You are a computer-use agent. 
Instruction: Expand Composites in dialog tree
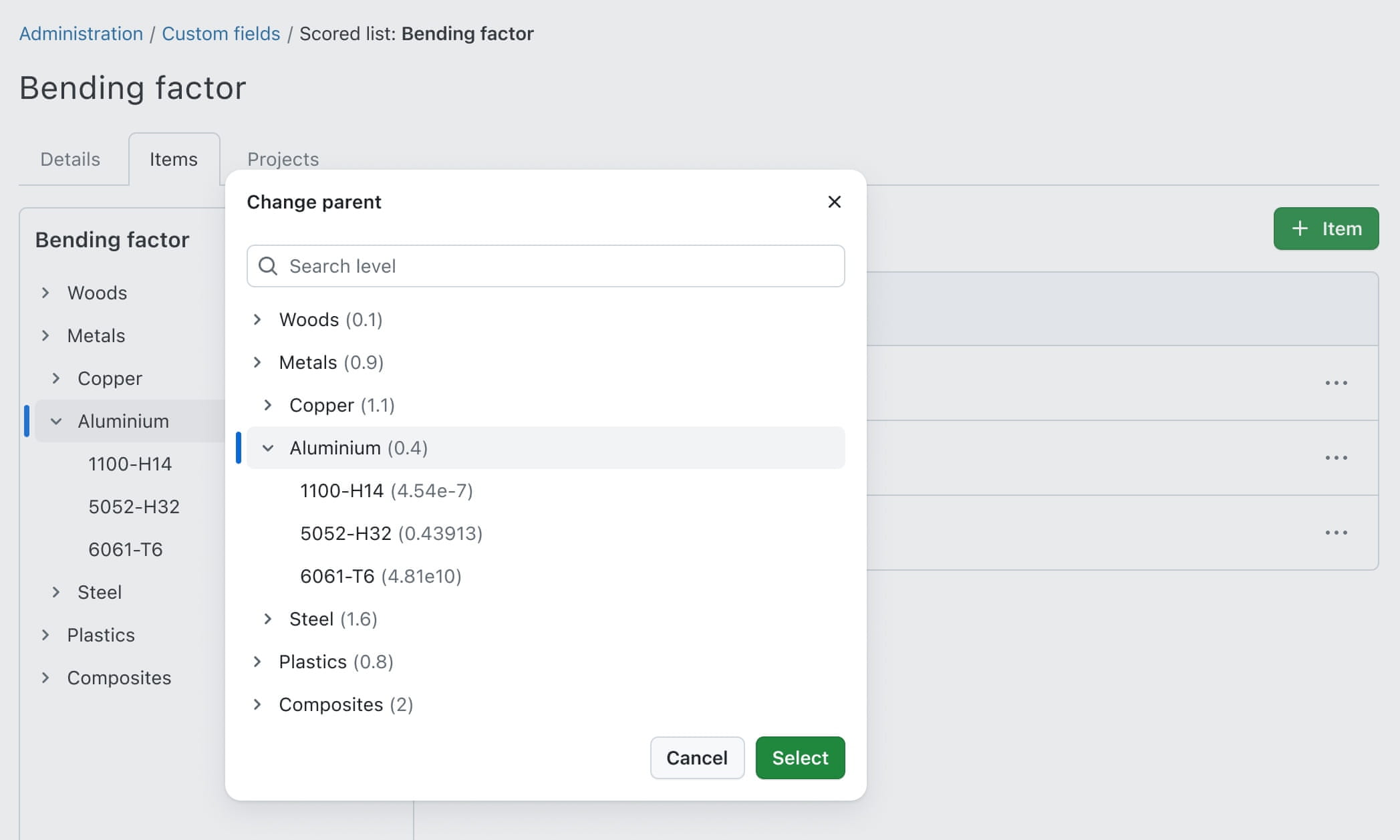257,704
